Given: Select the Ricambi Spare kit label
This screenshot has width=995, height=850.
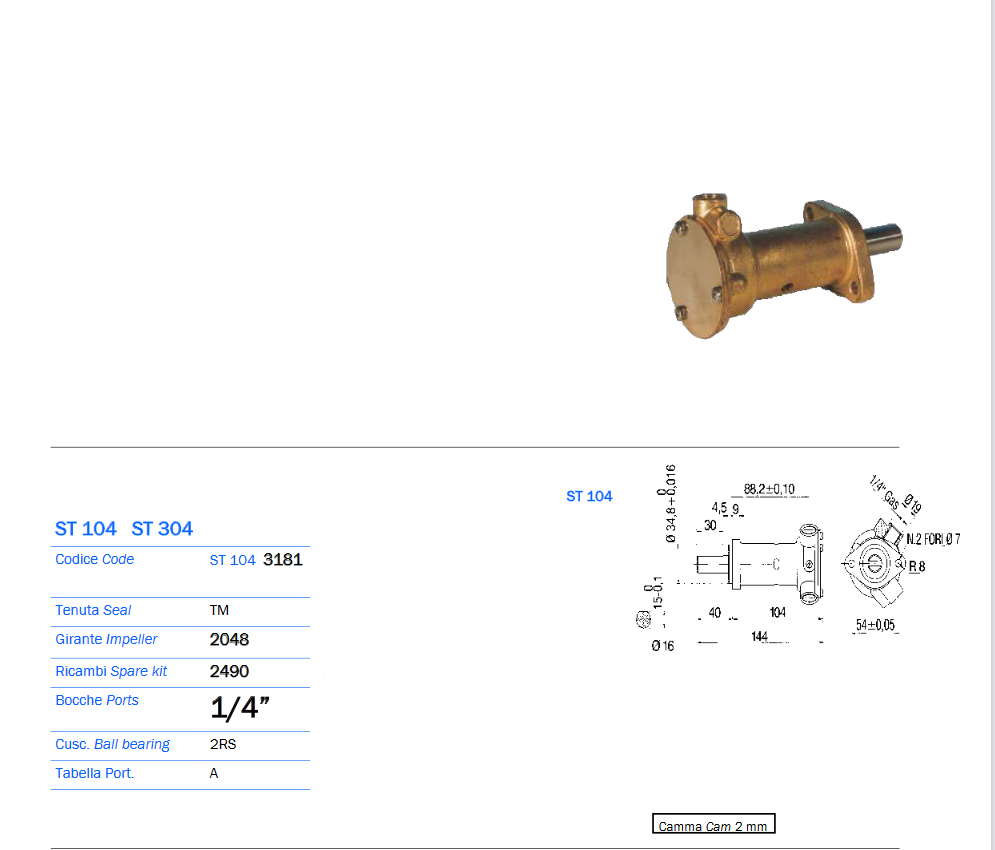Looking at the screenshot, I should click(x=111, y=671).
